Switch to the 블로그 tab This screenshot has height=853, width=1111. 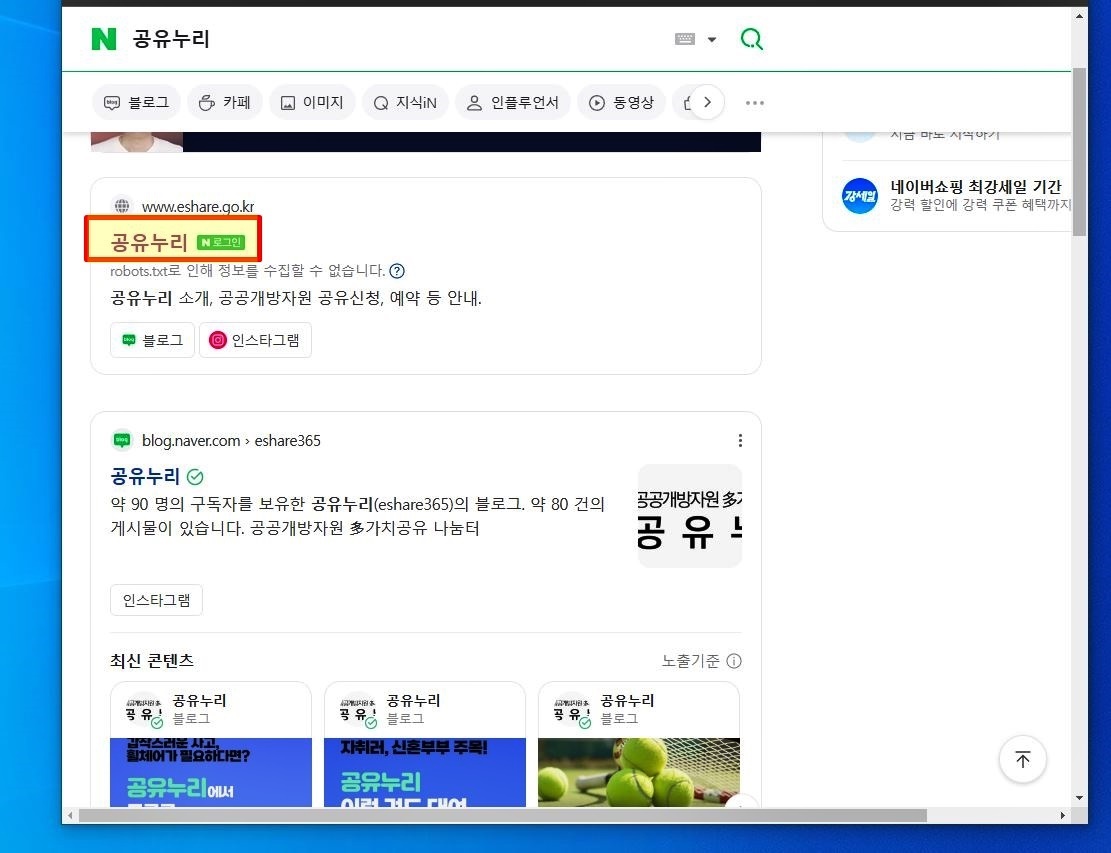[137, 103]
